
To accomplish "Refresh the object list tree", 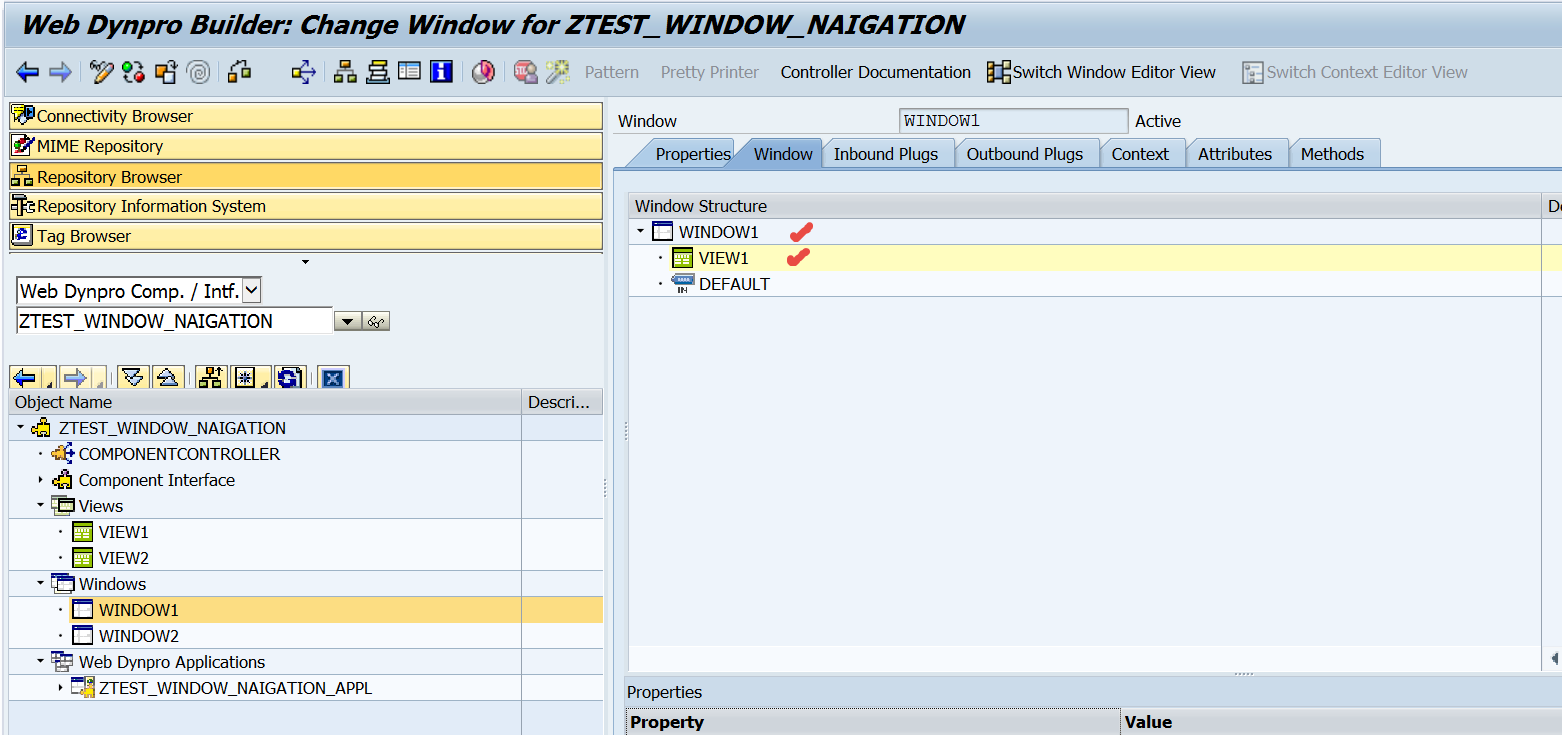I will (289, 378).
